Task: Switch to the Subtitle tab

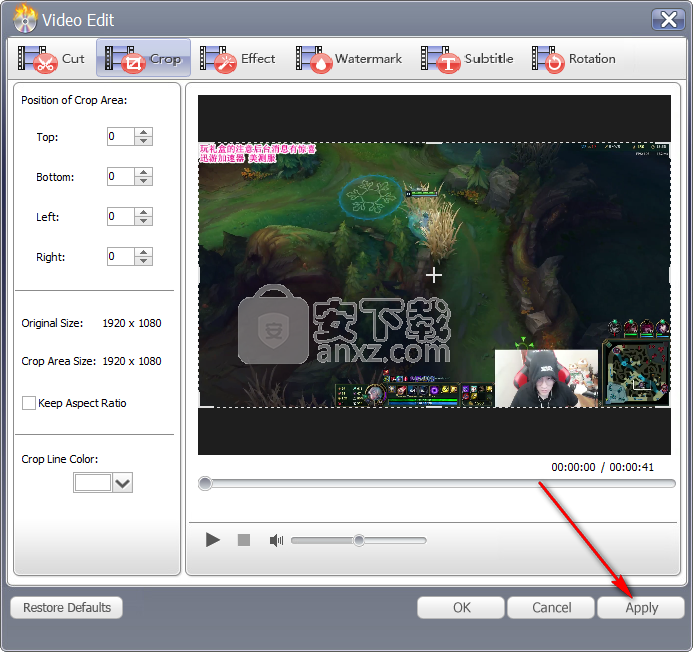Action: 467,58
